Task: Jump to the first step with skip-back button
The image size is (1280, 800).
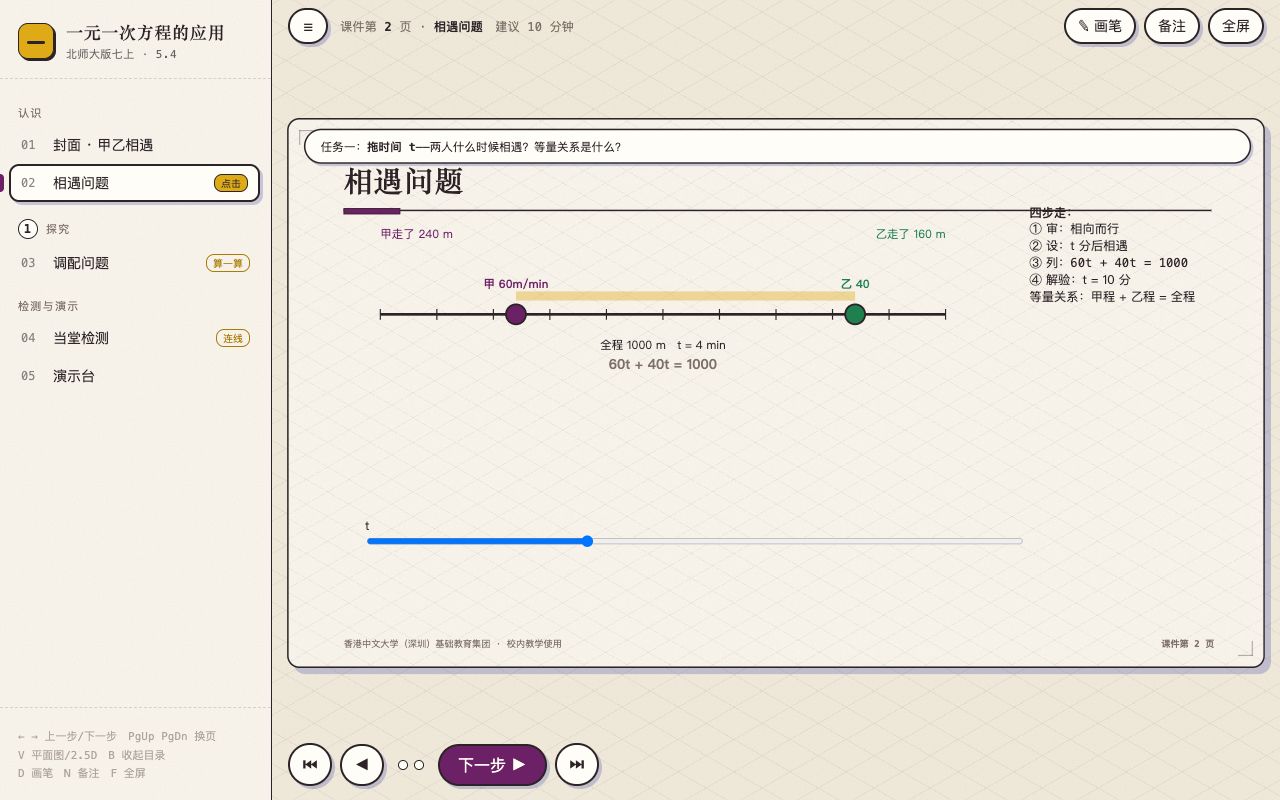Action: click(x=310, y=765)
